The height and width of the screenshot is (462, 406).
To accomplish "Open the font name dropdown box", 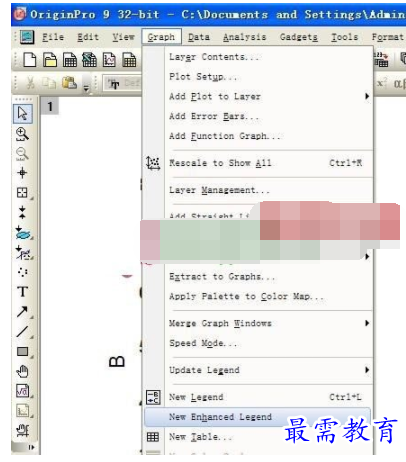I will (123, 83).
